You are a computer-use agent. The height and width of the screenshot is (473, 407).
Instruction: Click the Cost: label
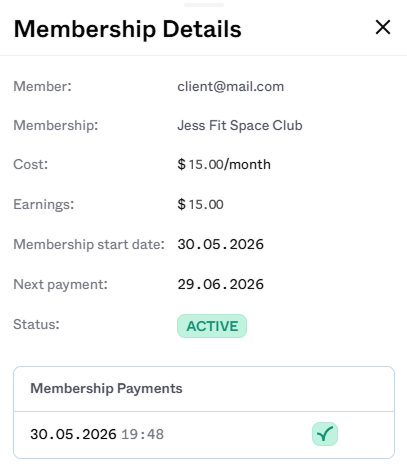click(x=31, y=164)
